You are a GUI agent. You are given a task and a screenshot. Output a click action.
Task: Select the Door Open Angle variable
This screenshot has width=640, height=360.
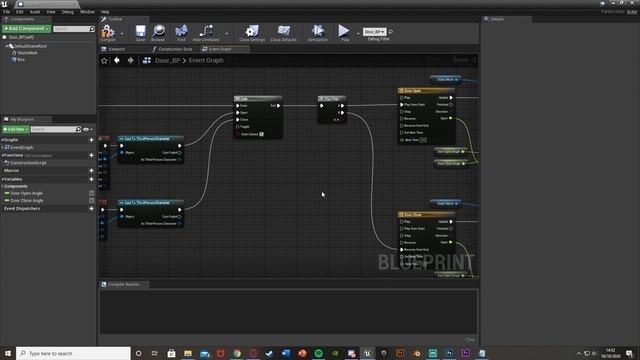pos(27,193)
